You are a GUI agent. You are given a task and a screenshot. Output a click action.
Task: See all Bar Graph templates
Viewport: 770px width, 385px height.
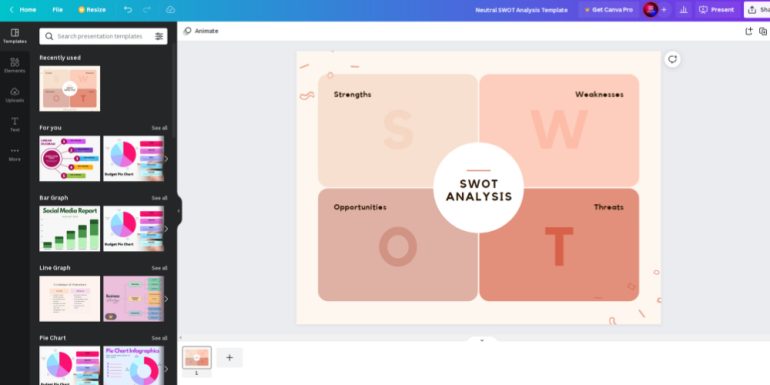[x=159, y=198]
